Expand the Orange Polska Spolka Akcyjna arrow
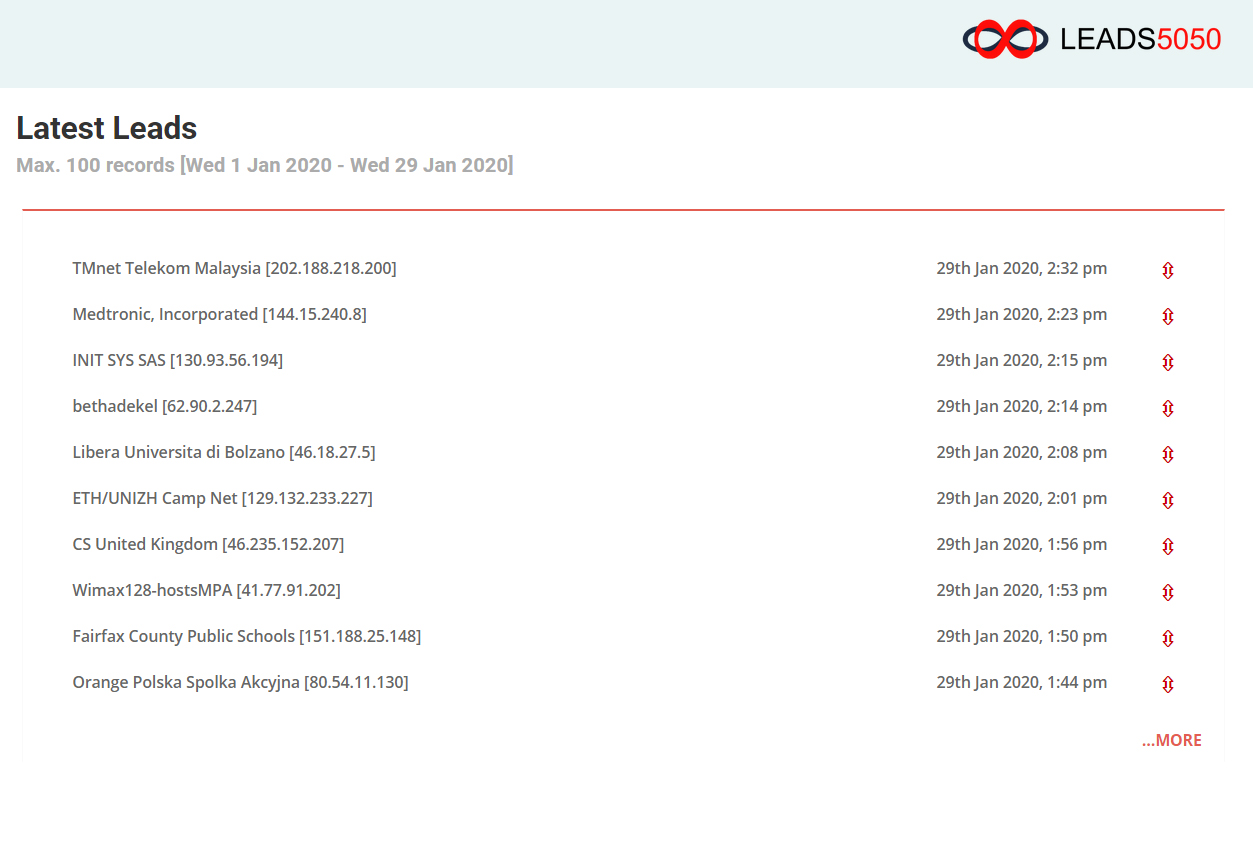Image resolution: width=1253 pixels, height=850 pixels. pyautogui.click(x=1168, y=684)
